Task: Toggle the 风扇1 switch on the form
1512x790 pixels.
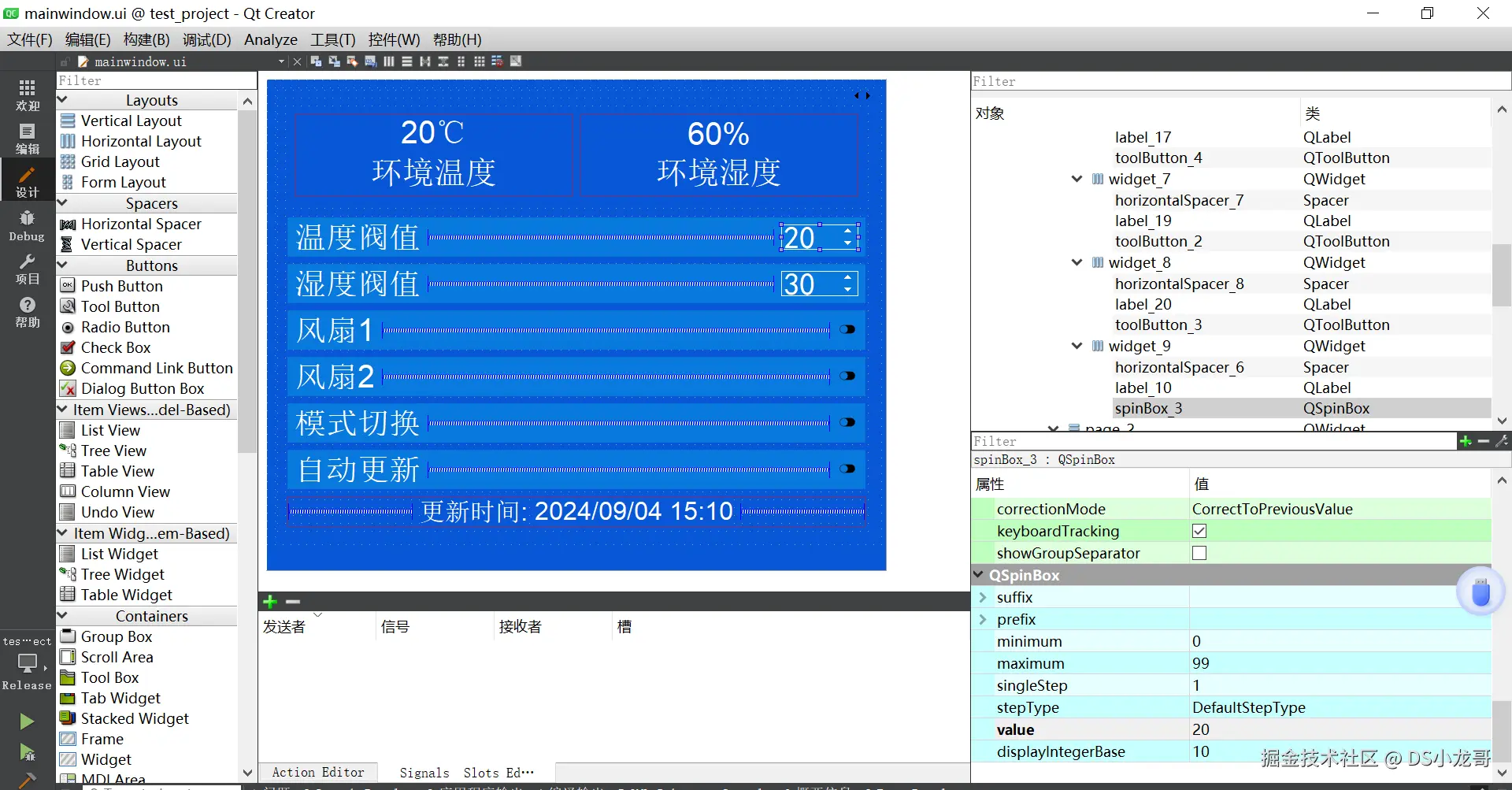Action: 847,329
